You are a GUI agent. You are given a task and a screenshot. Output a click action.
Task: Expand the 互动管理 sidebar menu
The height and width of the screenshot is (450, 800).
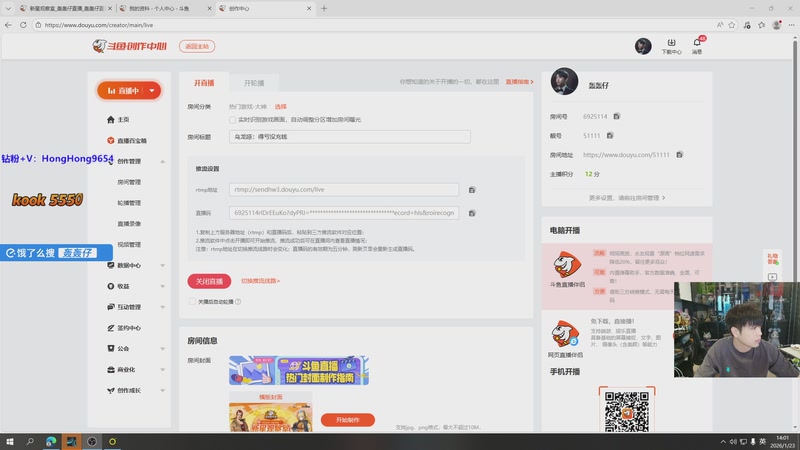pos(163,307)
